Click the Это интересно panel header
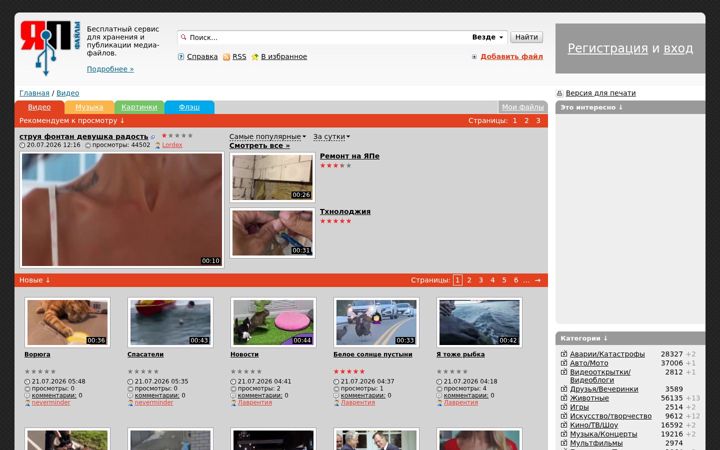Image resolution: width=720 pixels, height=450 pixels. point(630,107)
